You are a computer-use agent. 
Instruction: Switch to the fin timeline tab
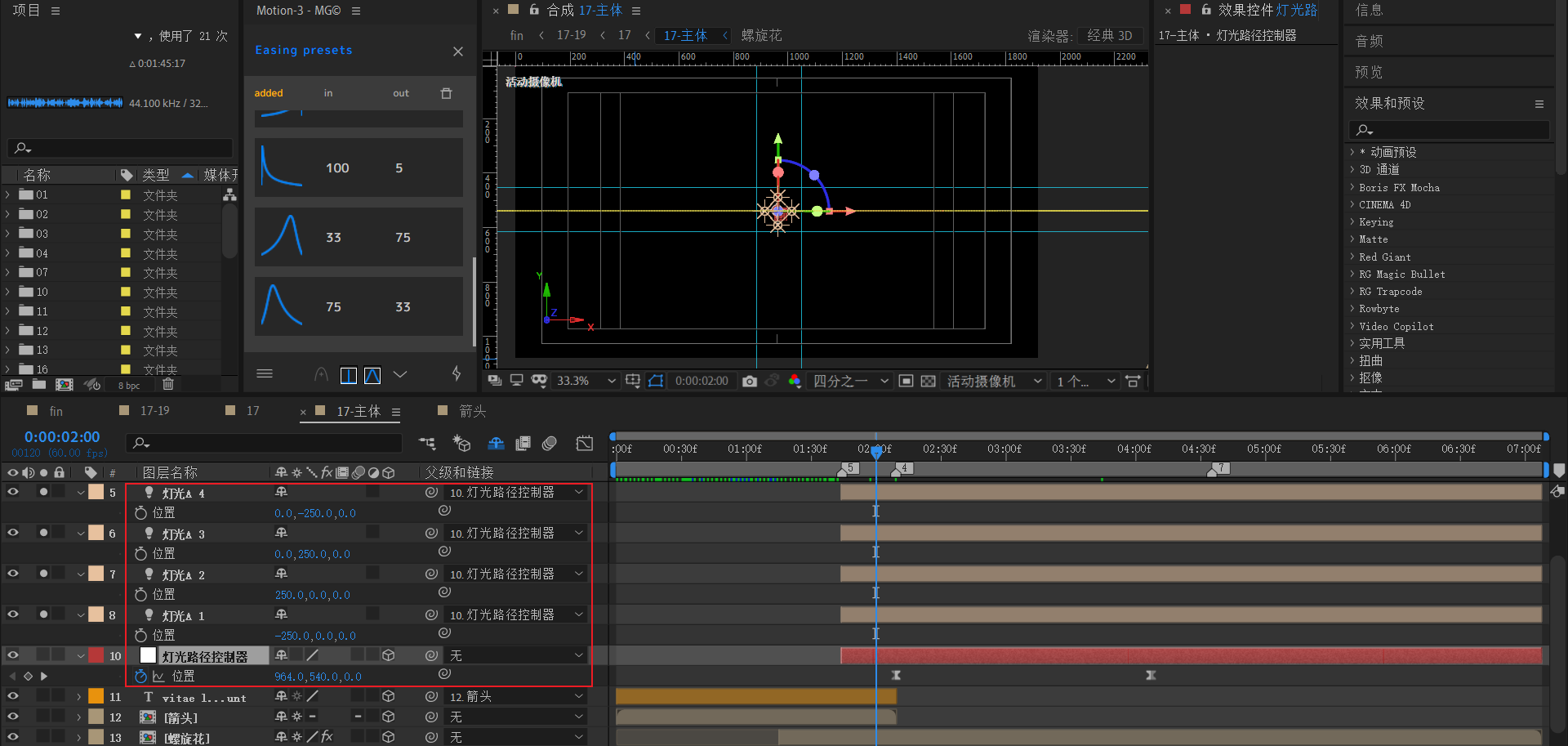[x=56, y=411]
